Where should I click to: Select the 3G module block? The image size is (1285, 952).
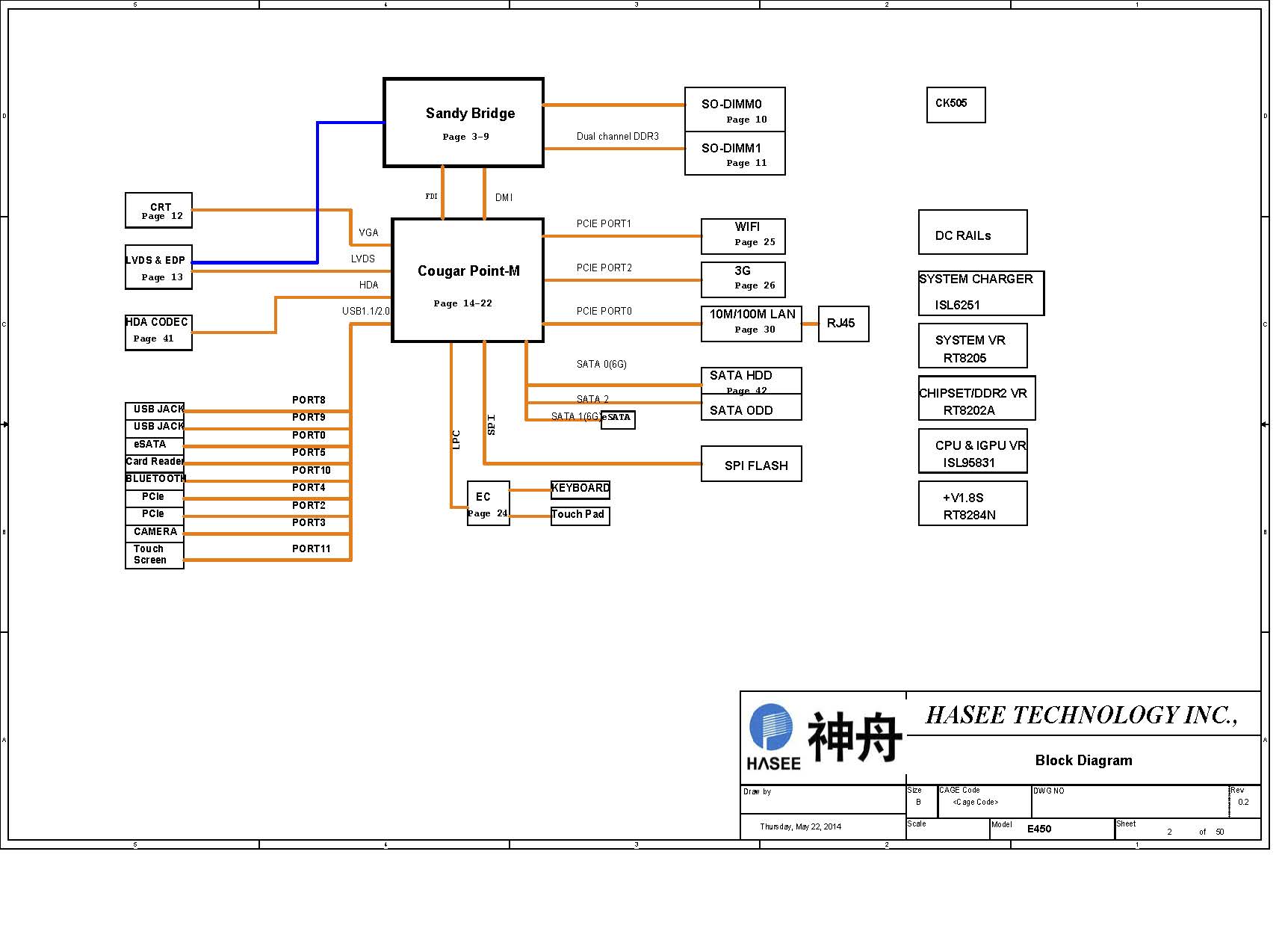(x=743, y=279)
